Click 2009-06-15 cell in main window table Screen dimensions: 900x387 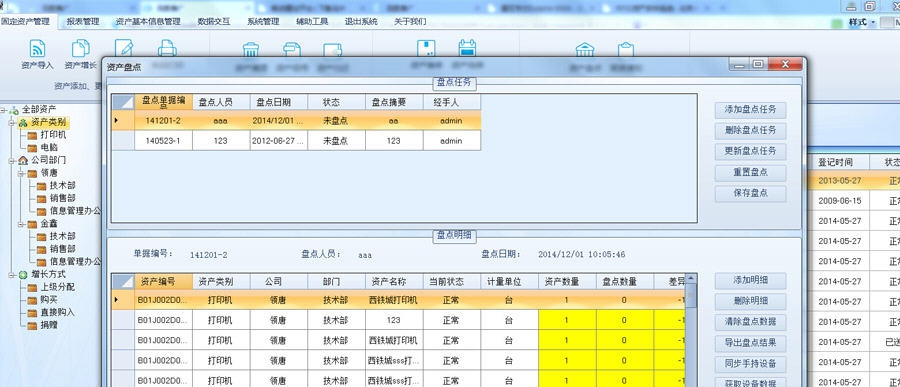(840, 201)
